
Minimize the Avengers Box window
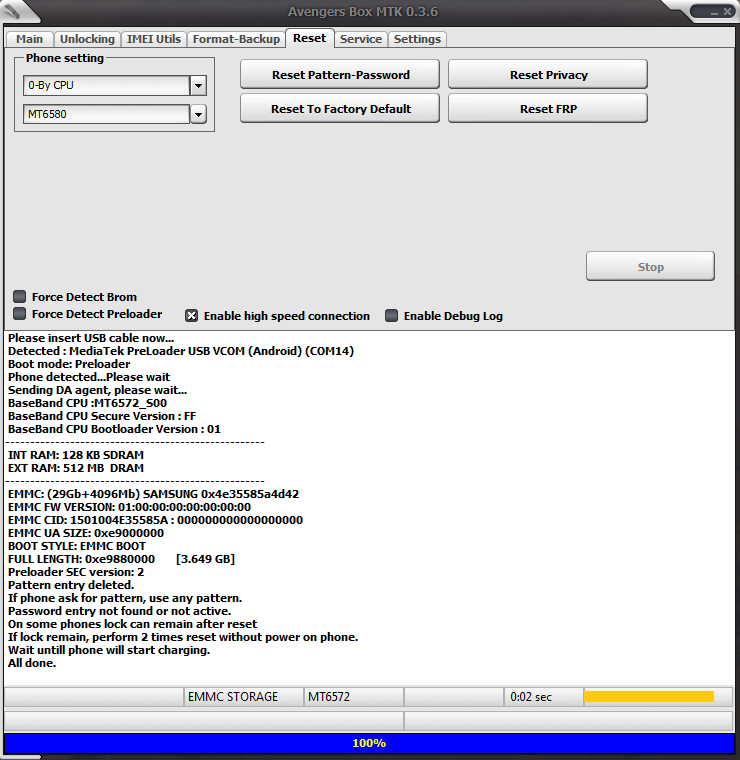[x=713, y=12]
